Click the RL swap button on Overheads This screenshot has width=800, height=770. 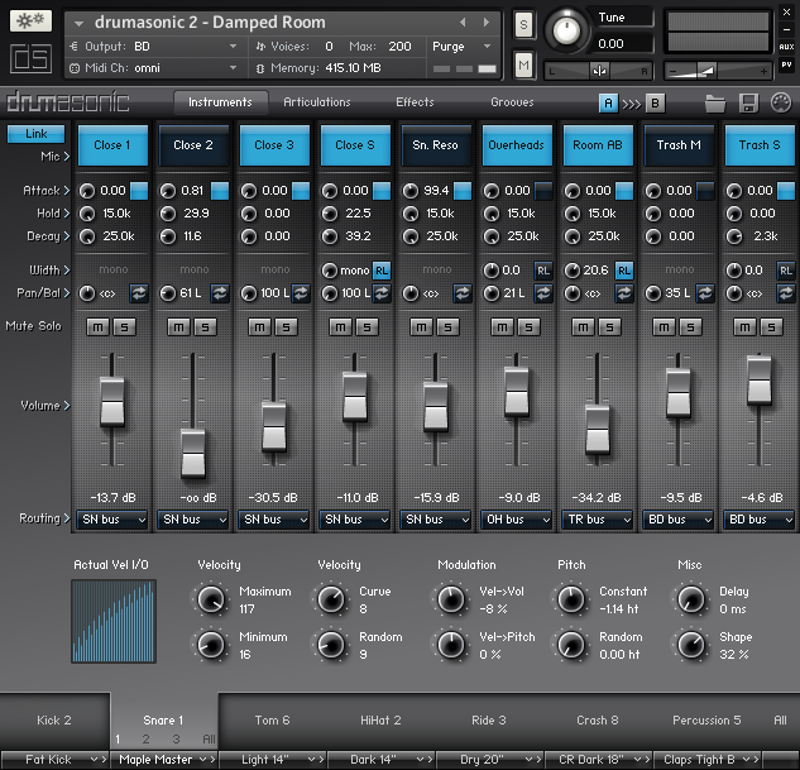tap(543, 270)
